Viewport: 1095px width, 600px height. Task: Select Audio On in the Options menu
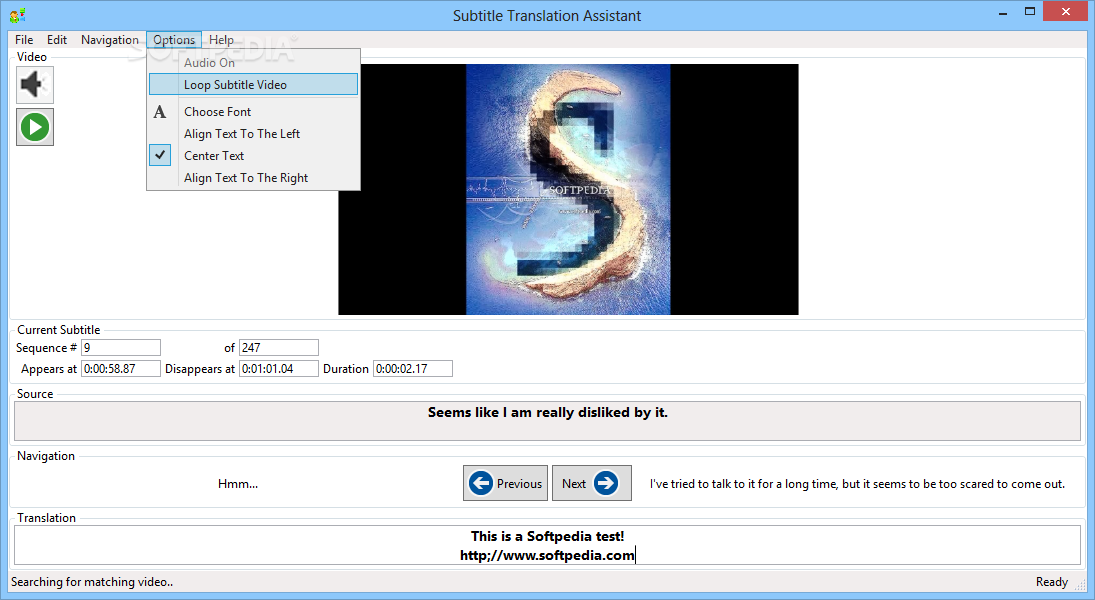[253, 63]
